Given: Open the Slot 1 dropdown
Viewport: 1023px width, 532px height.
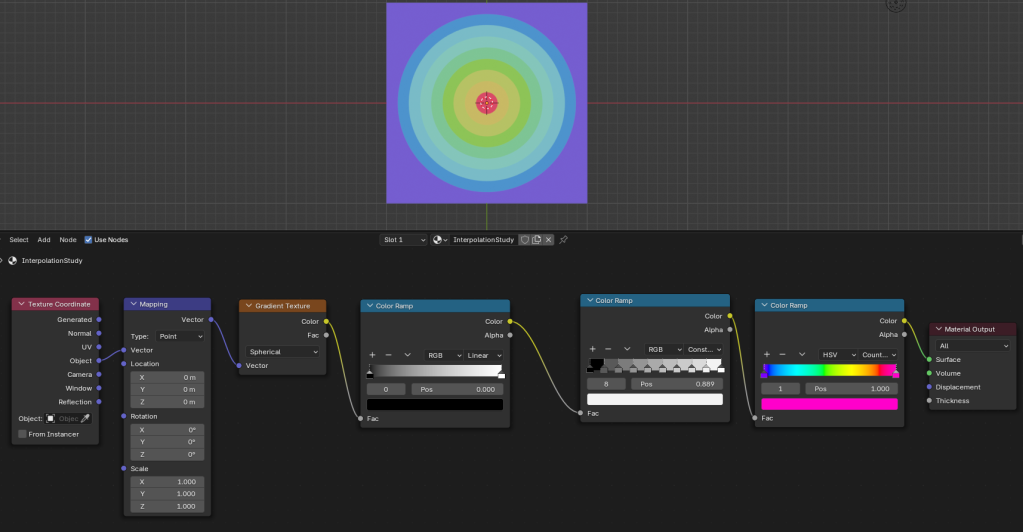Looking at the screenshot, I should point(404,240).
